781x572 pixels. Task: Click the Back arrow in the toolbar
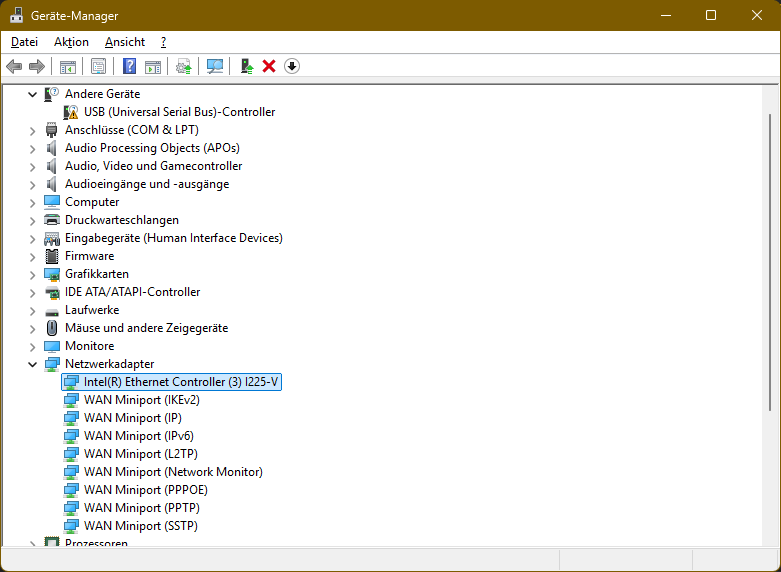pos(14,66)
